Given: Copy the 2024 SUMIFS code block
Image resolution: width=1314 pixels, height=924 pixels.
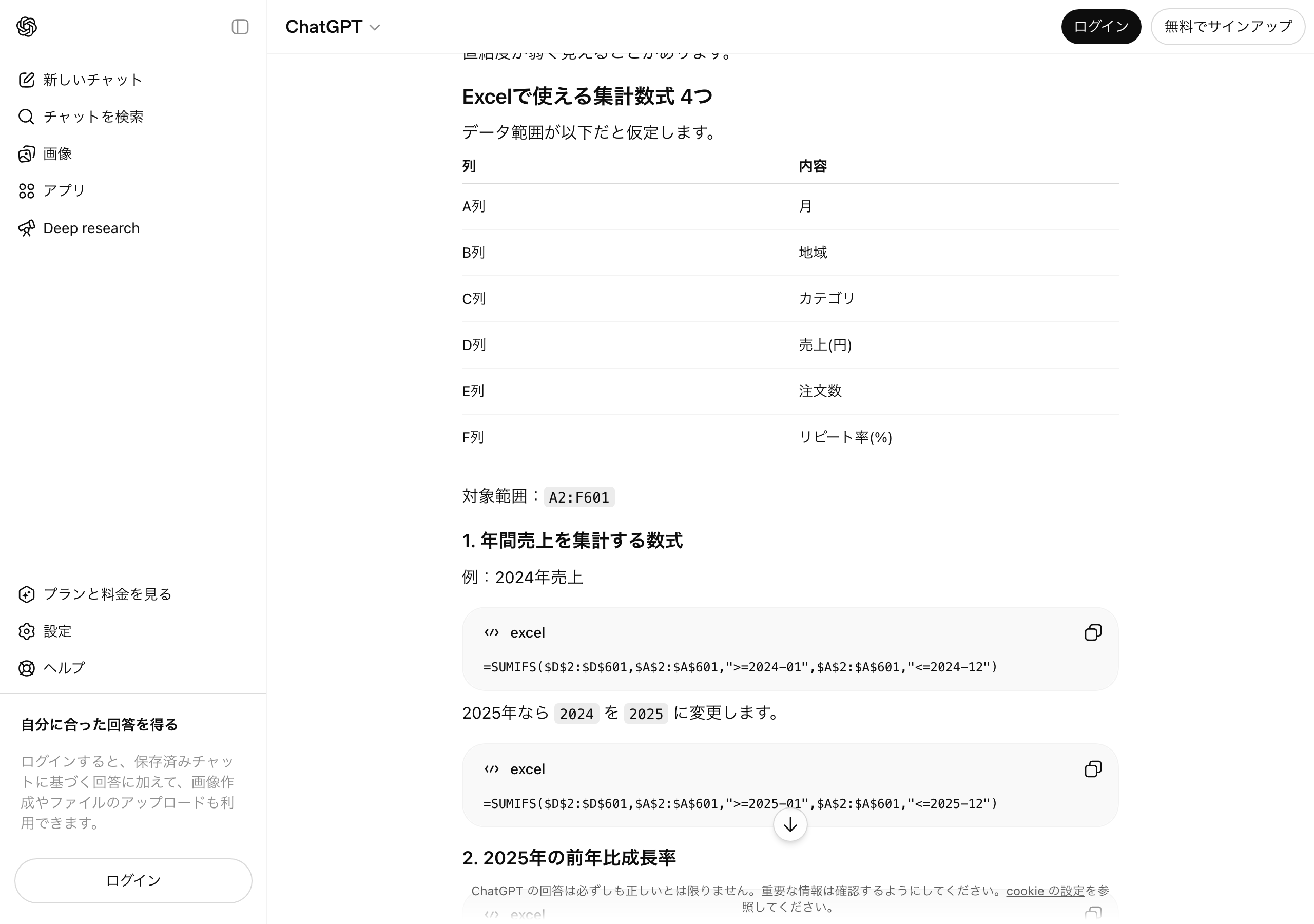Looking at the screenshot, I should 1093,632.
